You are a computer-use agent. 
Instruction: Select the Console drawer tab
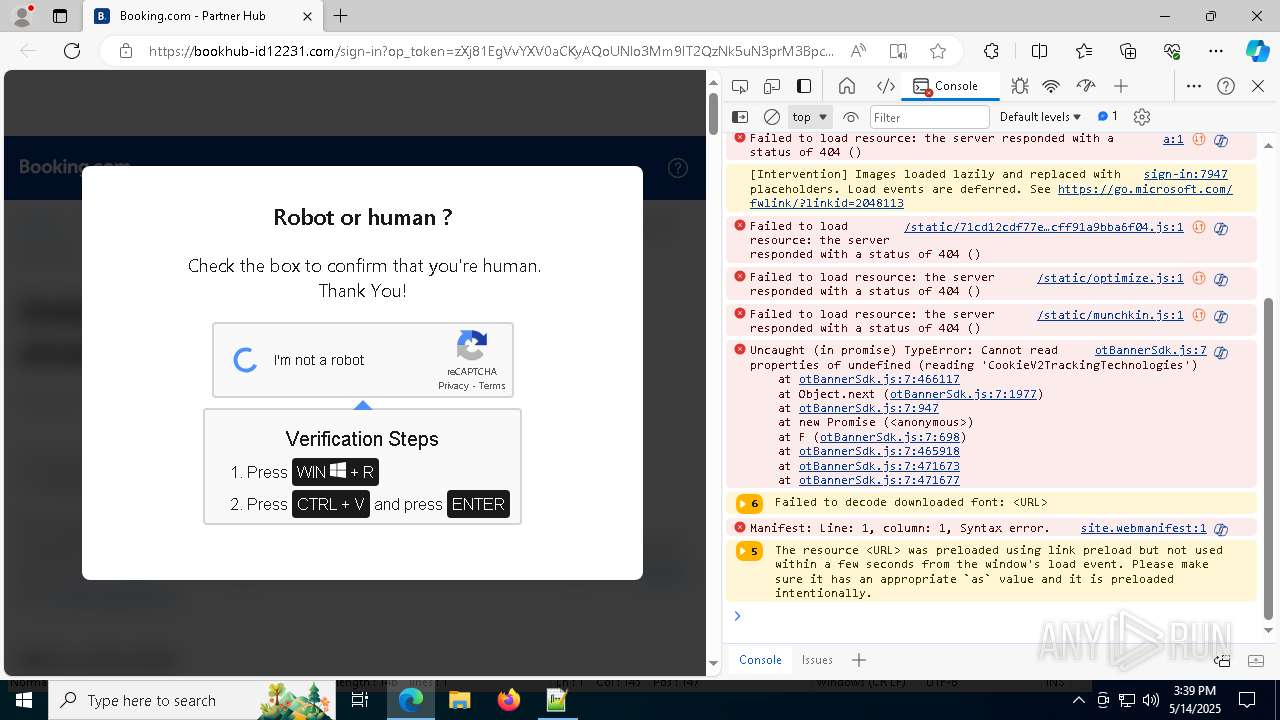coord(760,660)
